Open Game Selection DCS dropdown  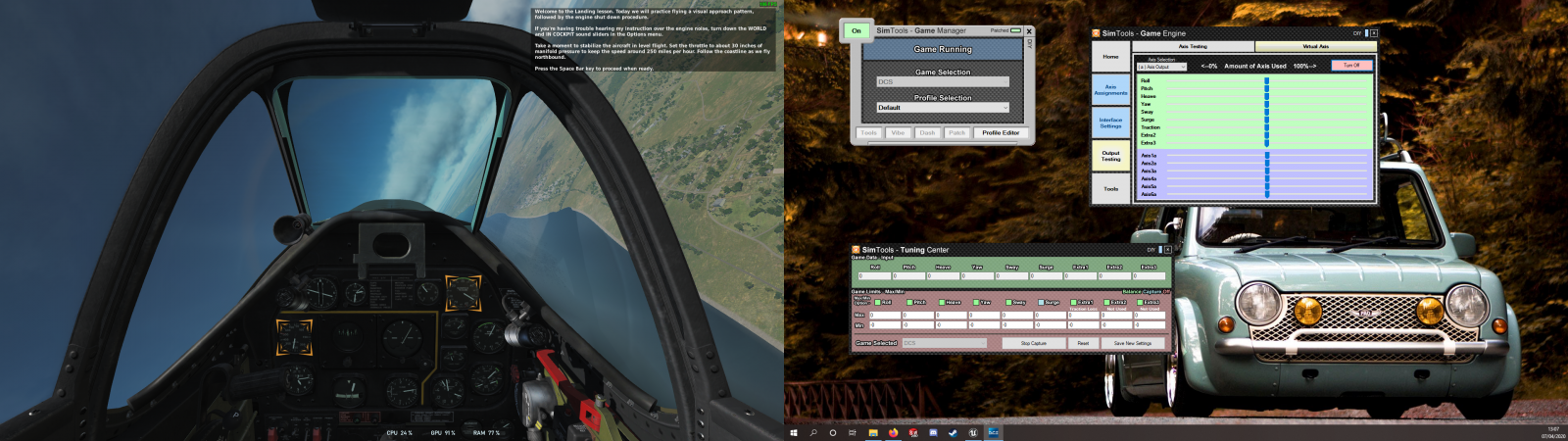click(943, 81)
